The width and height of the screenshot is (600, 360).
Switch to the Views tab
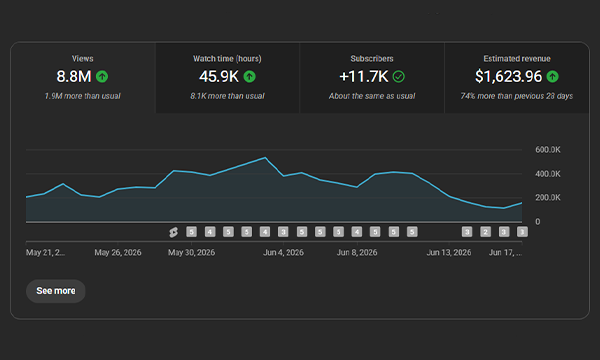pyautogui.click(x=83, y=78)
